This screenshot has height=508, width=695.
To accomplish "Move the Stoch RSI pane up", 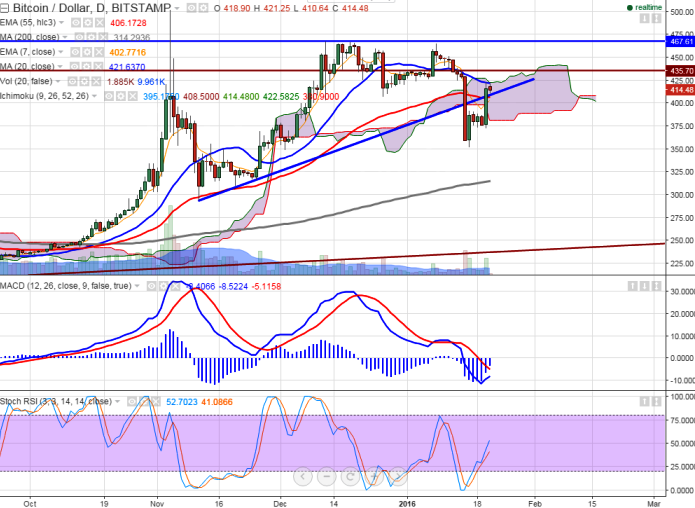I will [644, 402].
